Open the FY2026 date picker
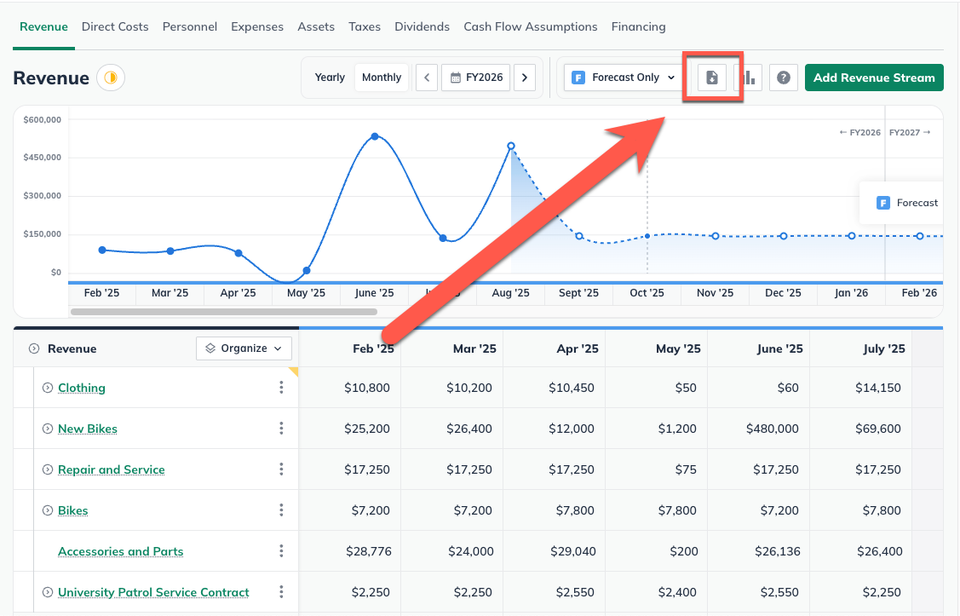The height and width of the screenshot is (616, 960). pyautogui.click(x=476, y=78)
